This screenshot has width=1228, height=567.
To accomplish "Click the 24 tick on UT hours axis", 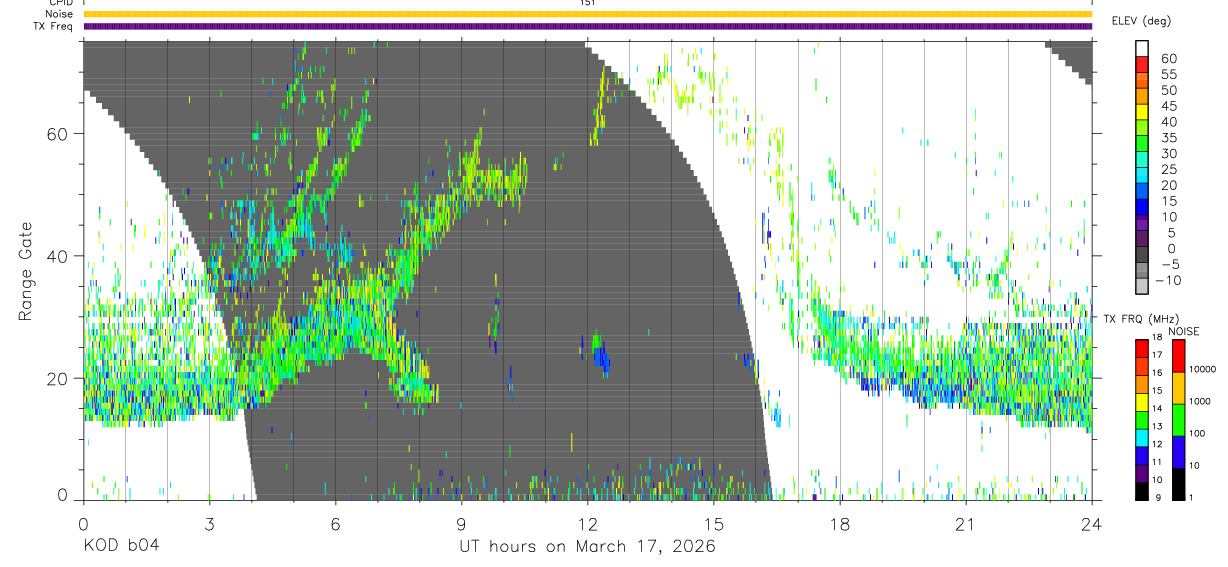I will click(x=1091, y=524).
